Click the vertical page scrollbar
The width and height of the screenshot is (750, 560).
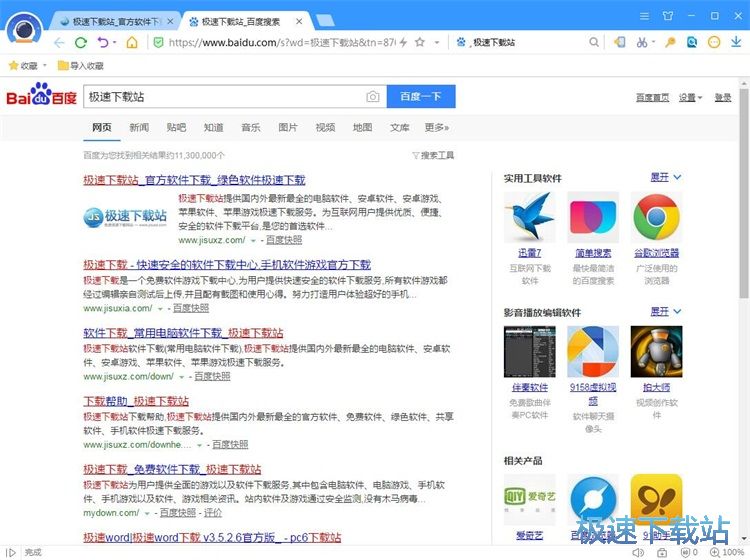click(x=744, y=191)
